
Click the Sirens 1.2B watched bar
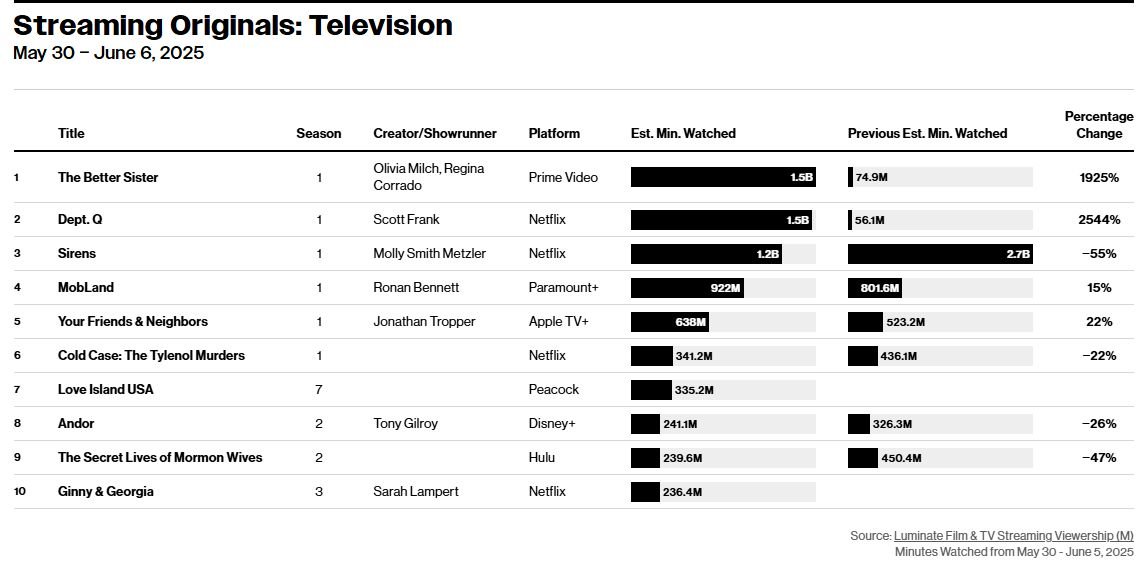tap(706, 254)
